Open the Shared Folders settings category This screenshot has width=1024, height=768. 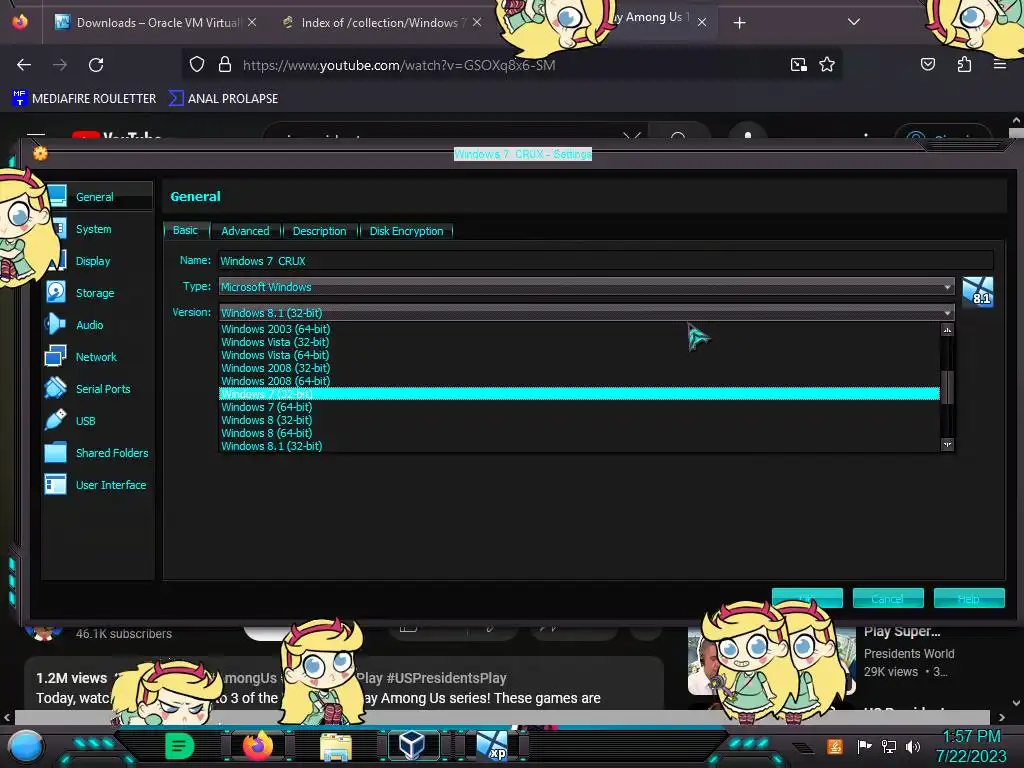pyautogui.click(x=111, y=453)
